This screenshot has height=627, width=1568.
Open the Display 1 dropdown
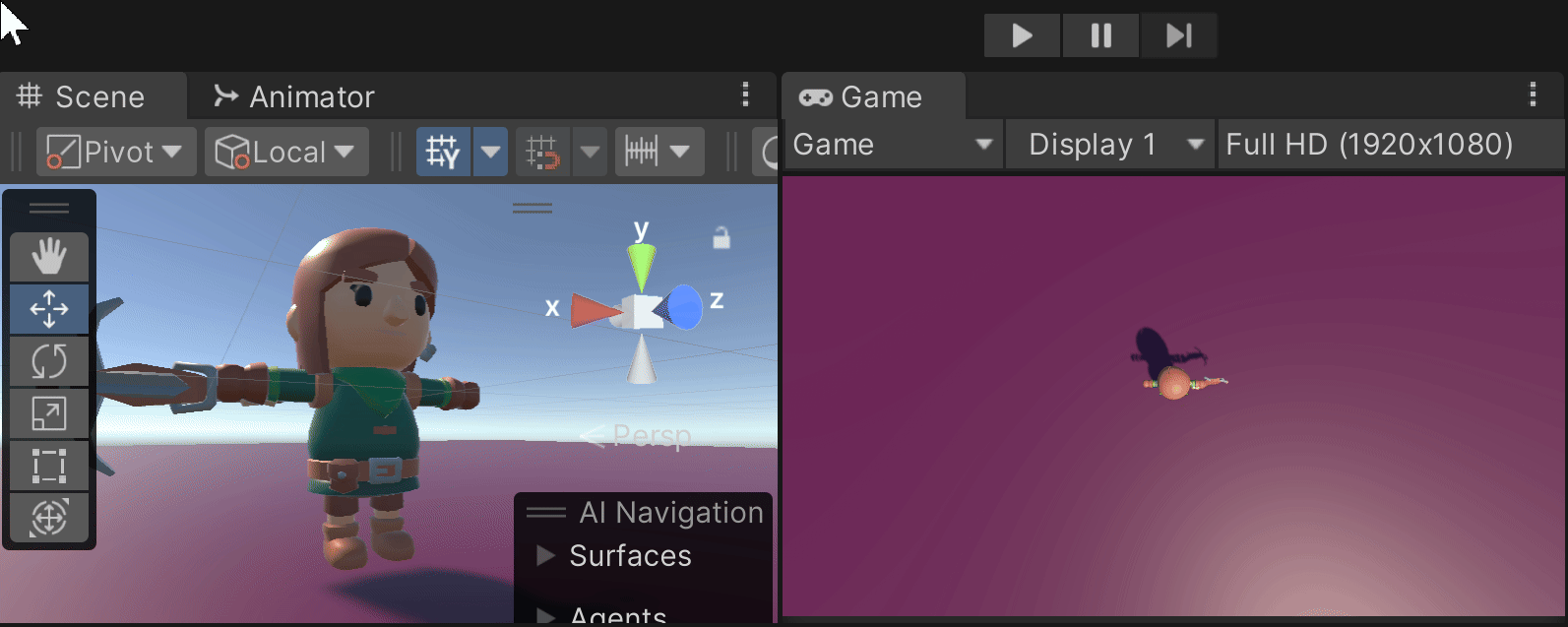pyautogui.click(x=1112, y=145)
